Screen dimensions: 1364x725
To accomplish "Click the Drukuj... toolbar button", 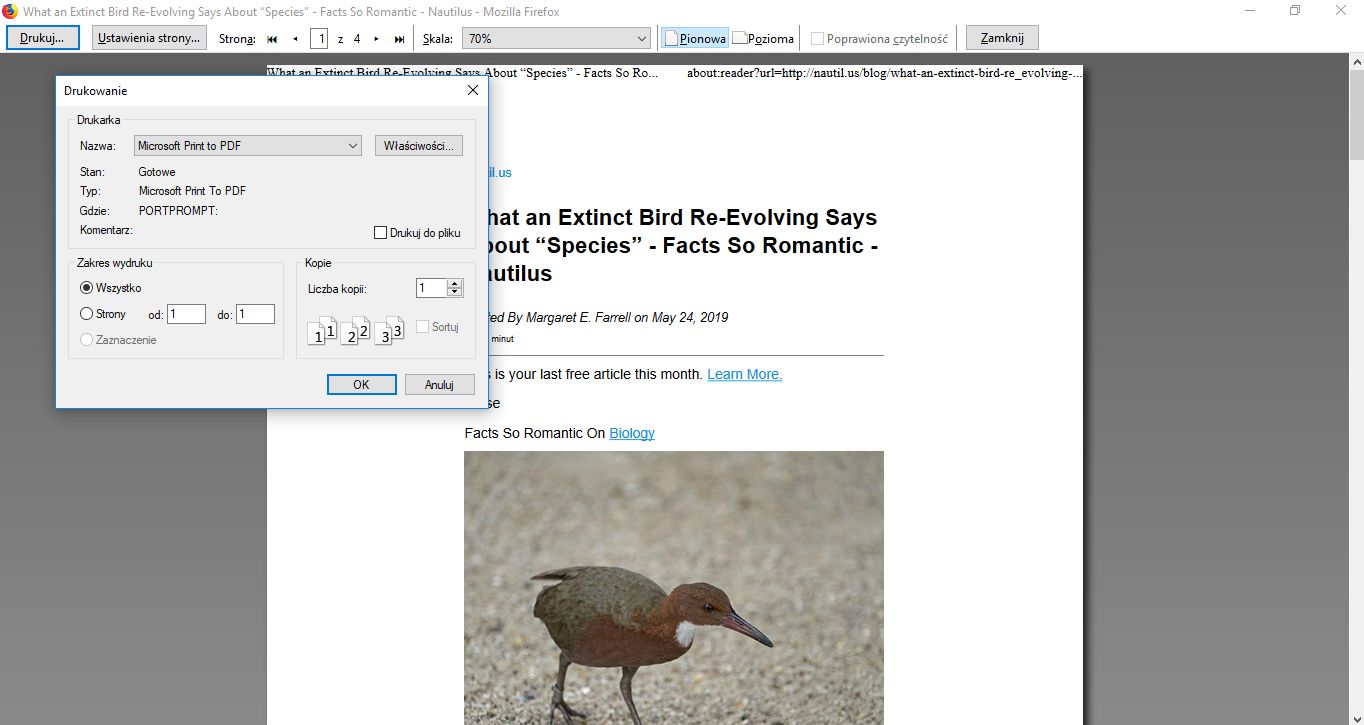I will [x=42, y=38].
